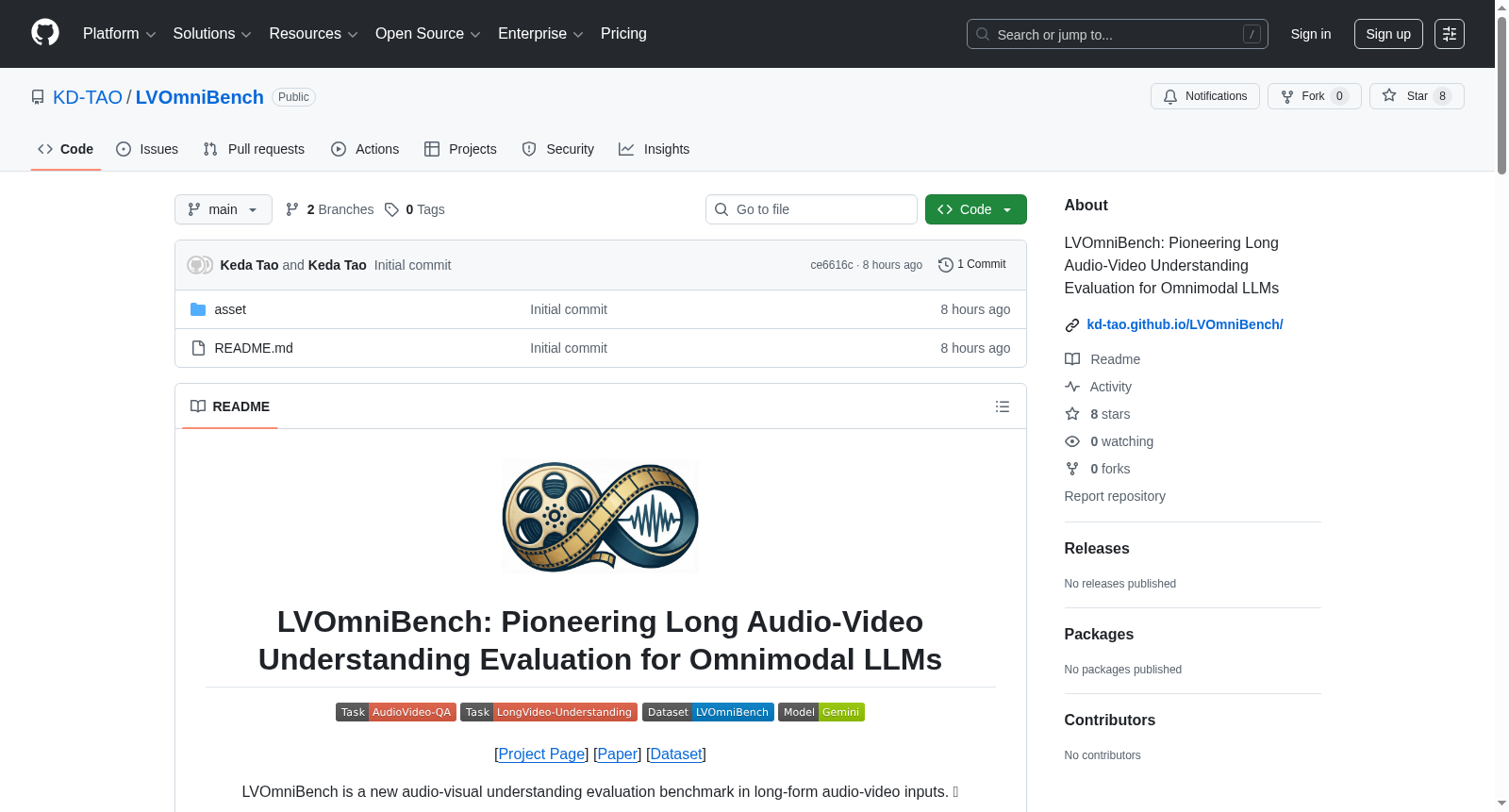The image size is (1509, 812).
Task: Open the KD-TAO owner profile link
Action: (88, 97)
